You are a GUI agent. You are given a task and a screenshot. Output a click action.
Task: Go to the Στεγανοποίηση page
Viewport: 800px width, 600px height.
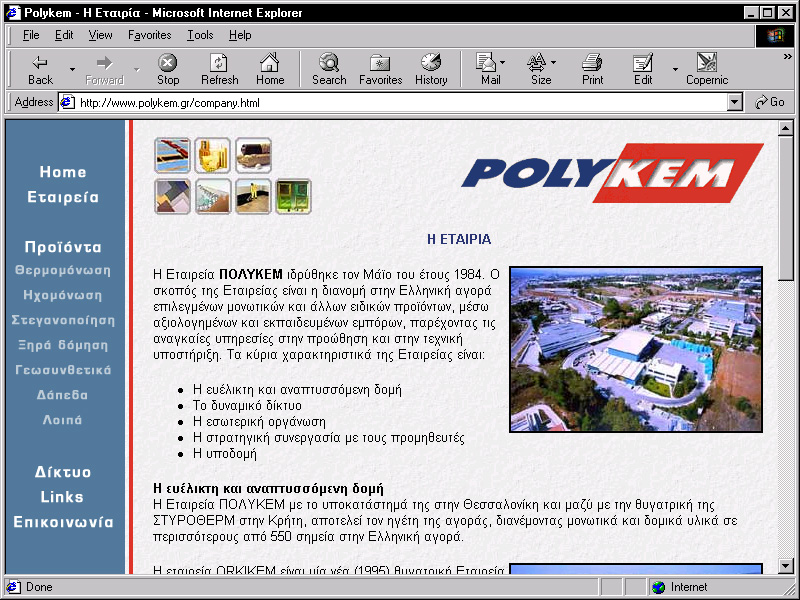tap(63, 320)
